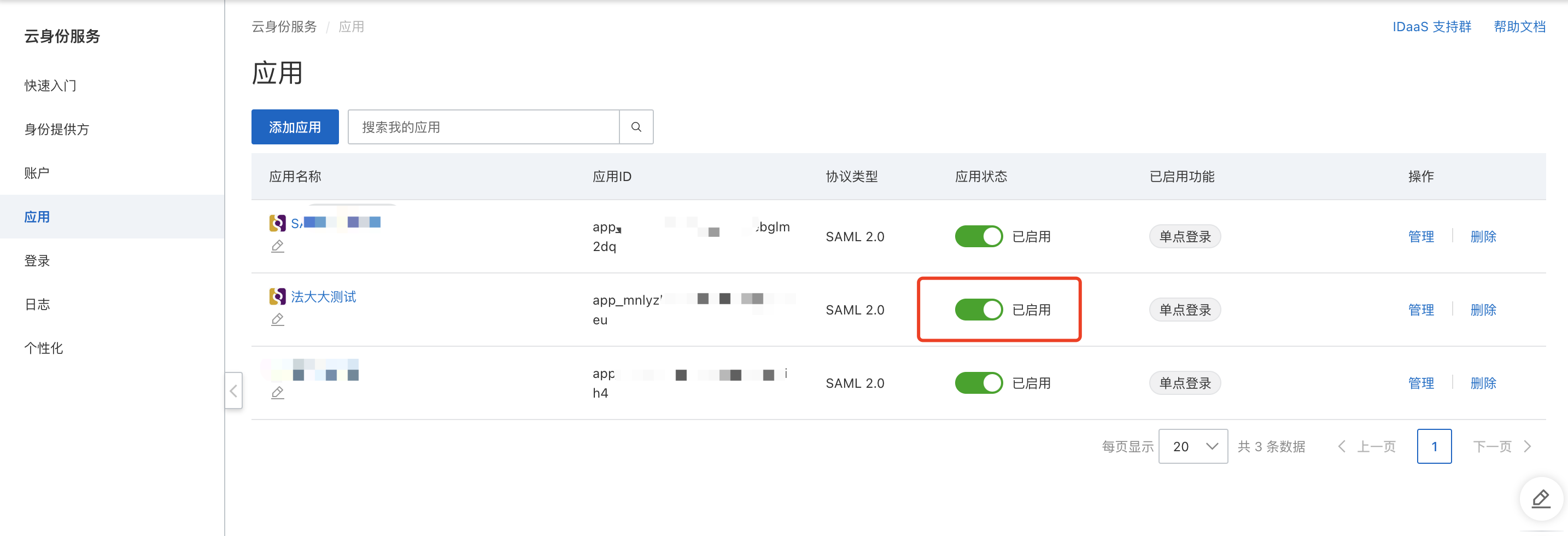Open the per-page count dropdown showing 20
The height and width of the screenshot is (536, 1568).
pos(1192,446)
